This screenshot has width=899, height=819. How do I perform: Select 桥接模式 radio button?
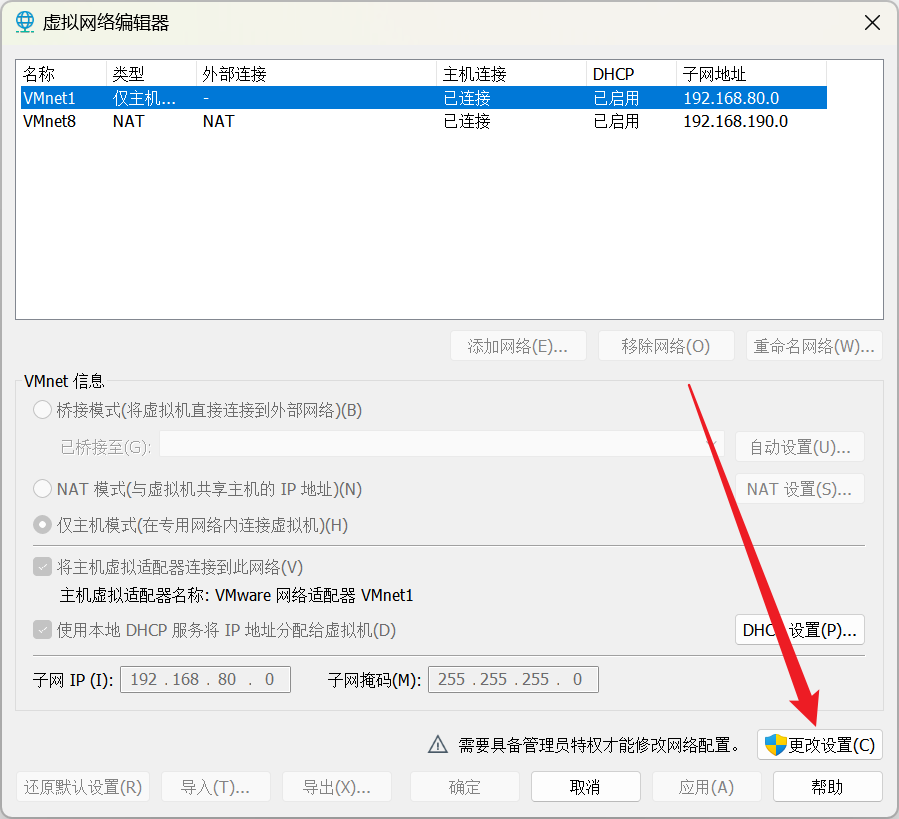coord(42,410)
